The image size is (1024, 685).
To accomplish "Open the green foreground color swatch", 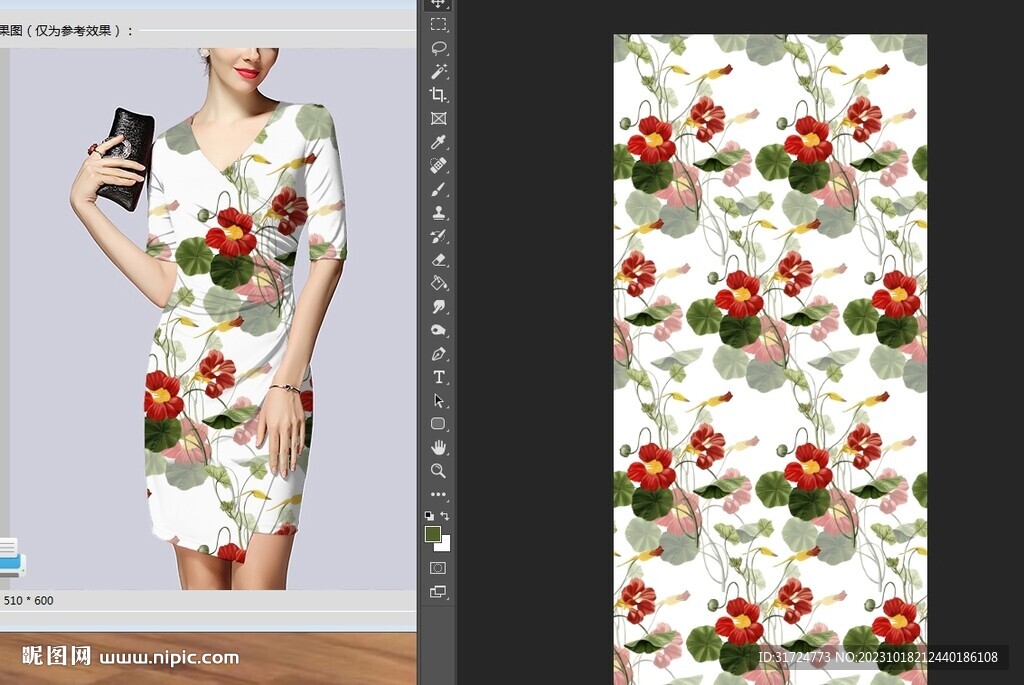I will [x=433, y=535].
